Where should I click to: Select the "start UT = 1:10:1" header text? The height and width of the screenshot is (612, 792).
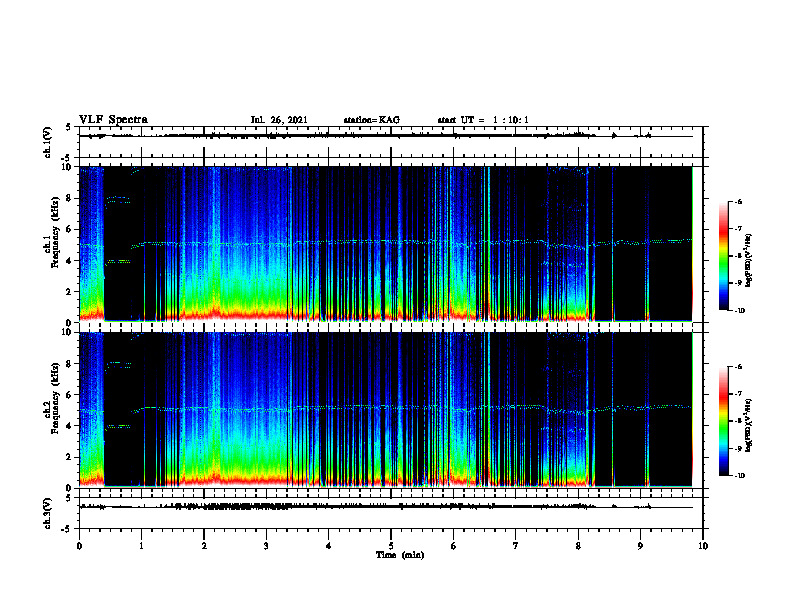point(483,120)
